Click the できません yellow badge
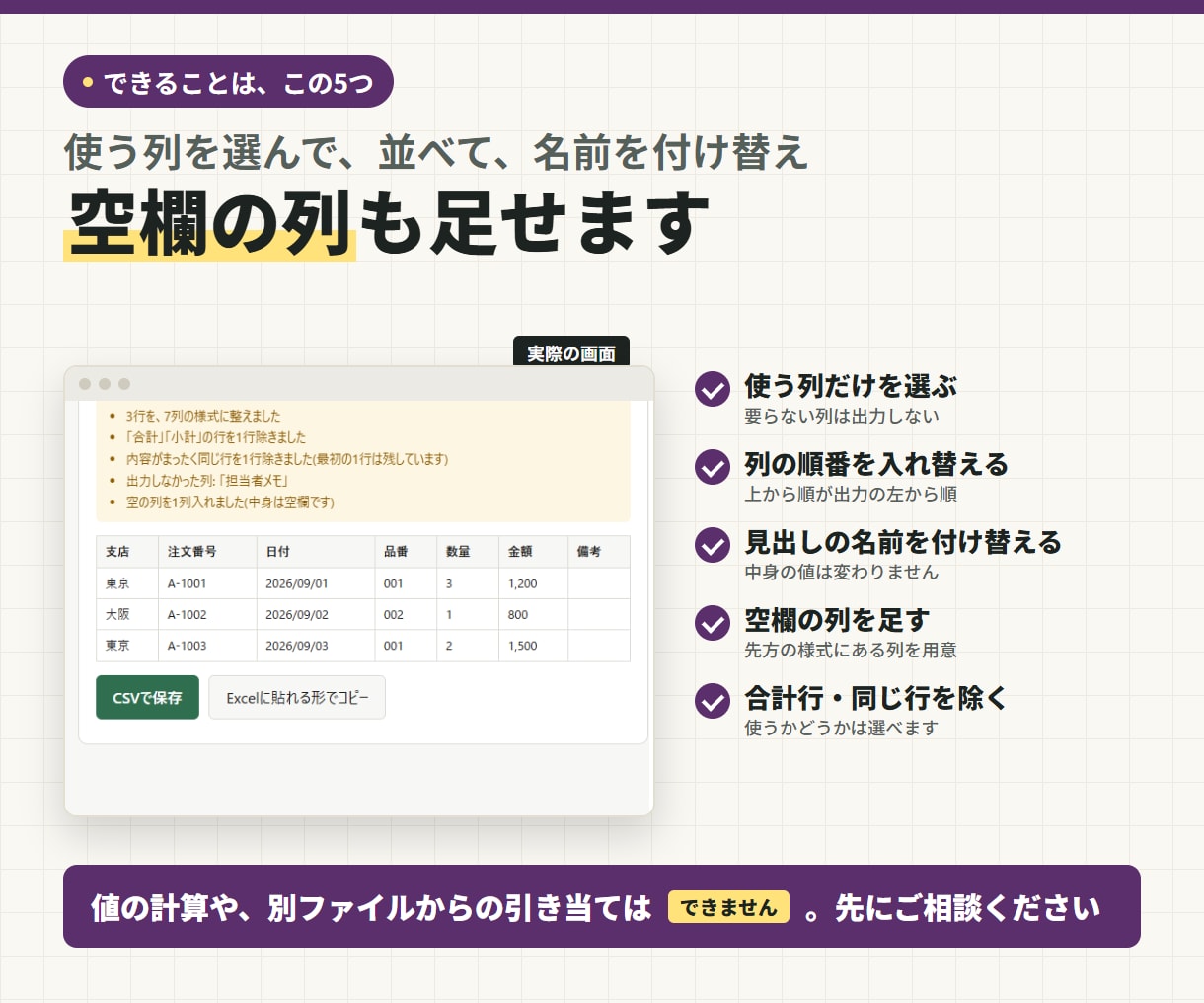1204x1003 pixels. [728, 907]
